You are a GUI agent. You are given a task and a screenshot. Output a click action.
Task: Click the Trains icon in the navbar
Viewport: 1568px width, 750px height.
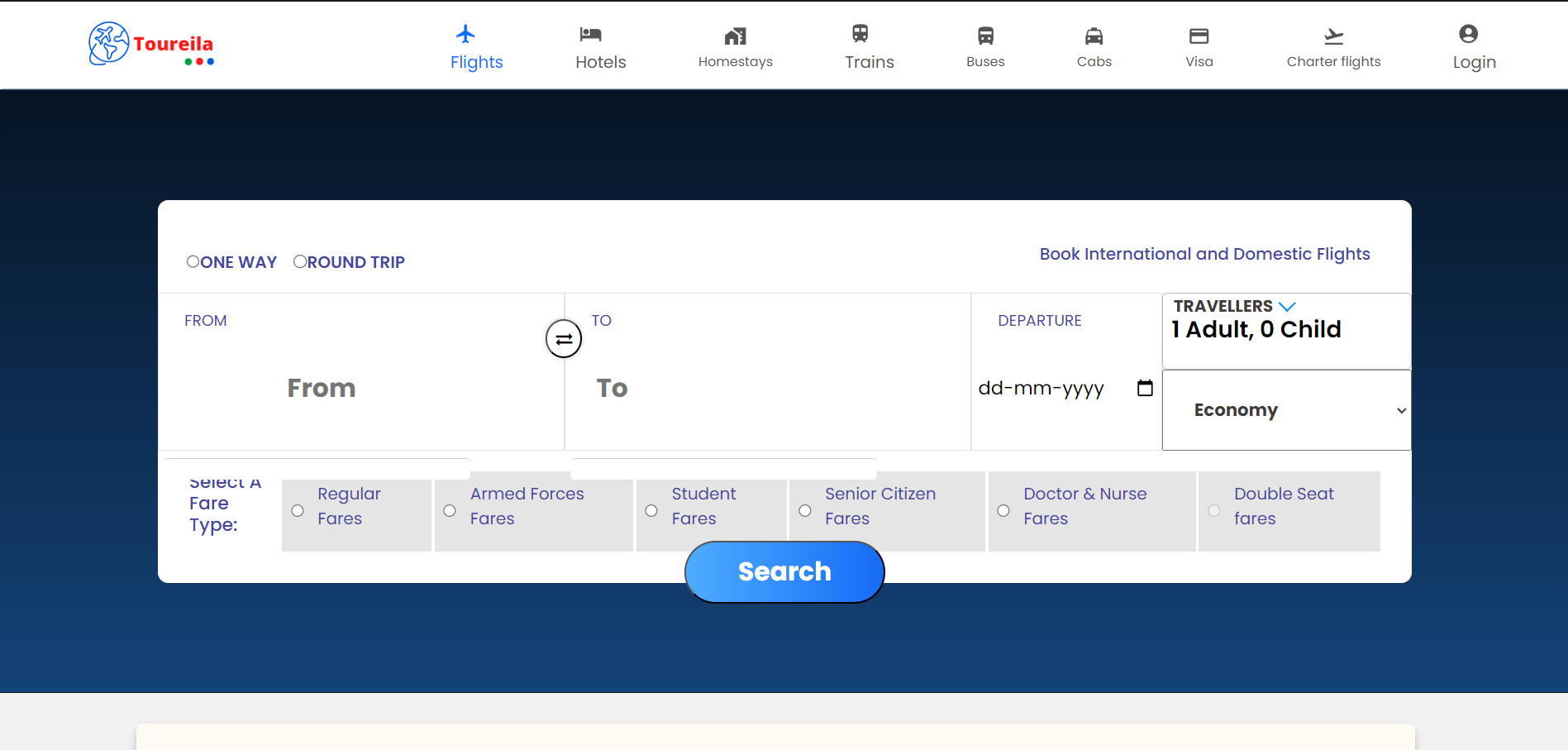pyautogui.click(x=860, y=34)
